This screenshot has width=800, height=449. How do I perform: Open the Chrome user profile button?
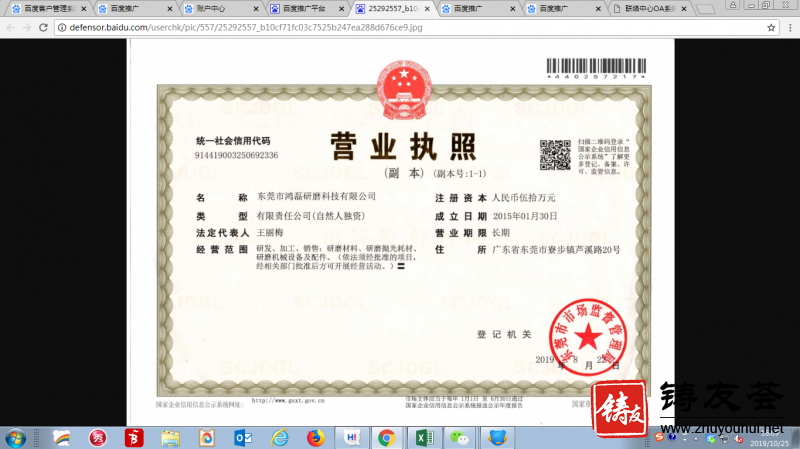[x=733, y=5]
